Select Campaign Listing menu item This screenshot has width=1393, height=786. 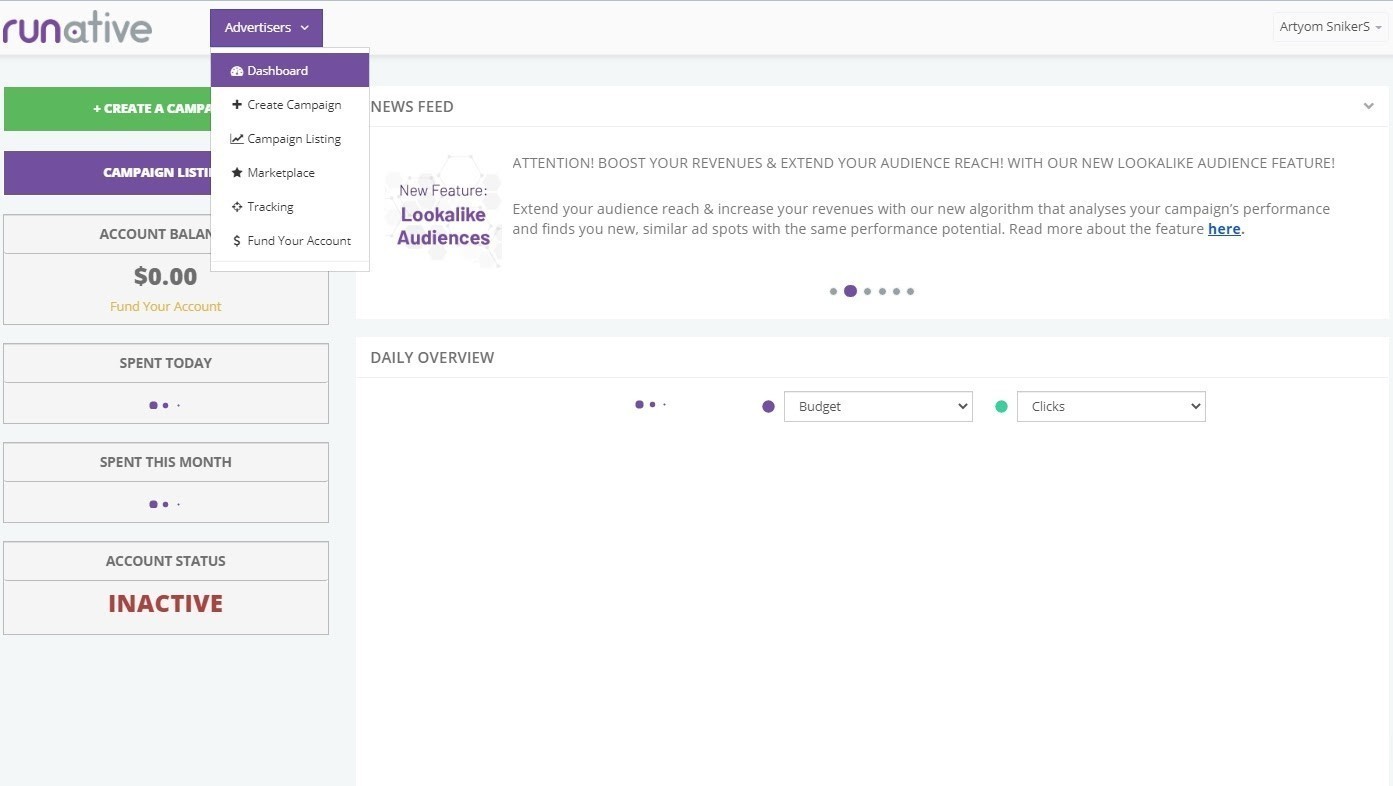point(290,139)
